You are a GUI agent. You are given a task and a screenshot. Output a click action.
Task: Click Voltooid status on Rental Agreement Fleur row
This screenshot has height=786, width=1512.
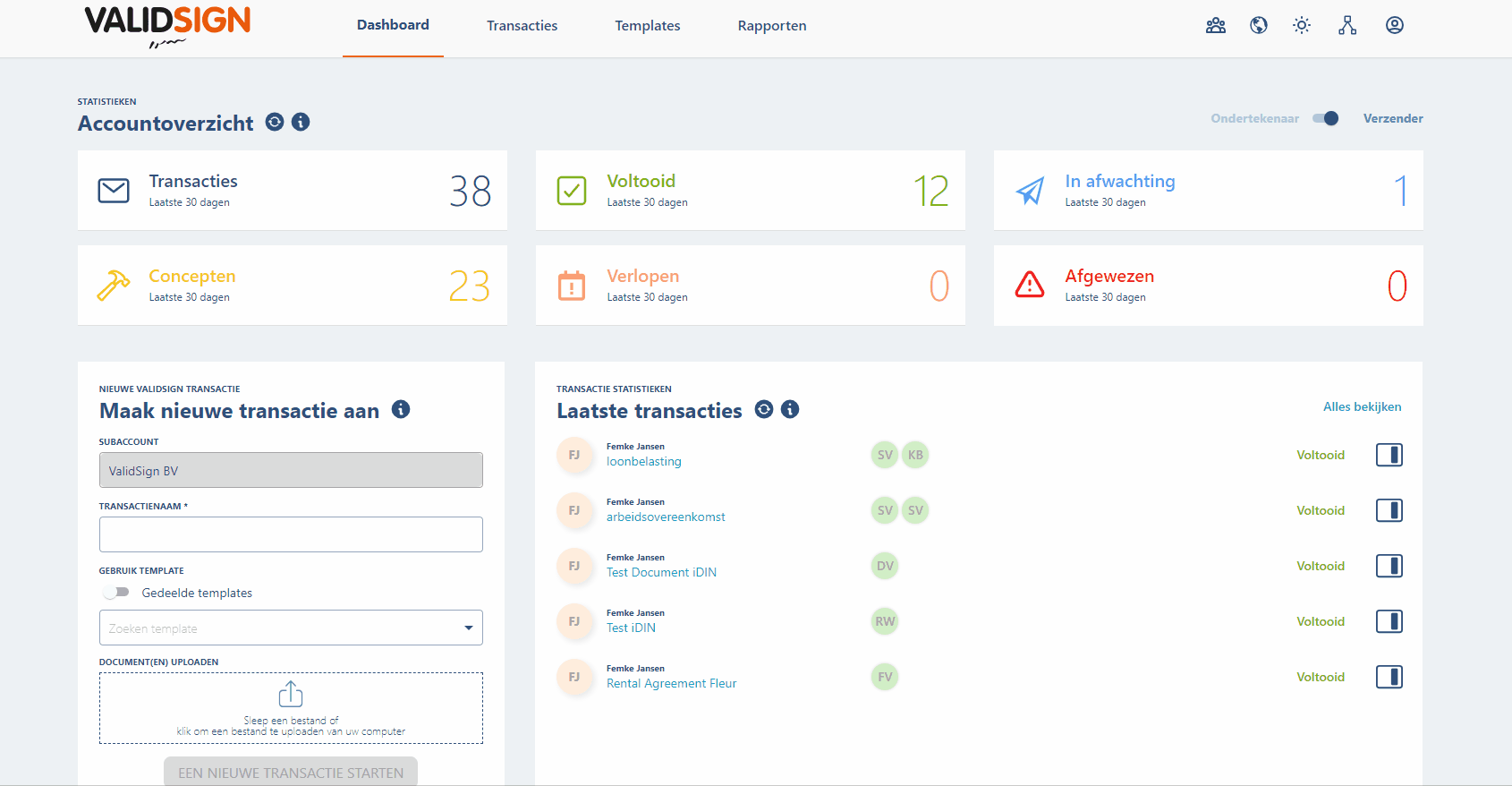click(x=1321, y=677)
